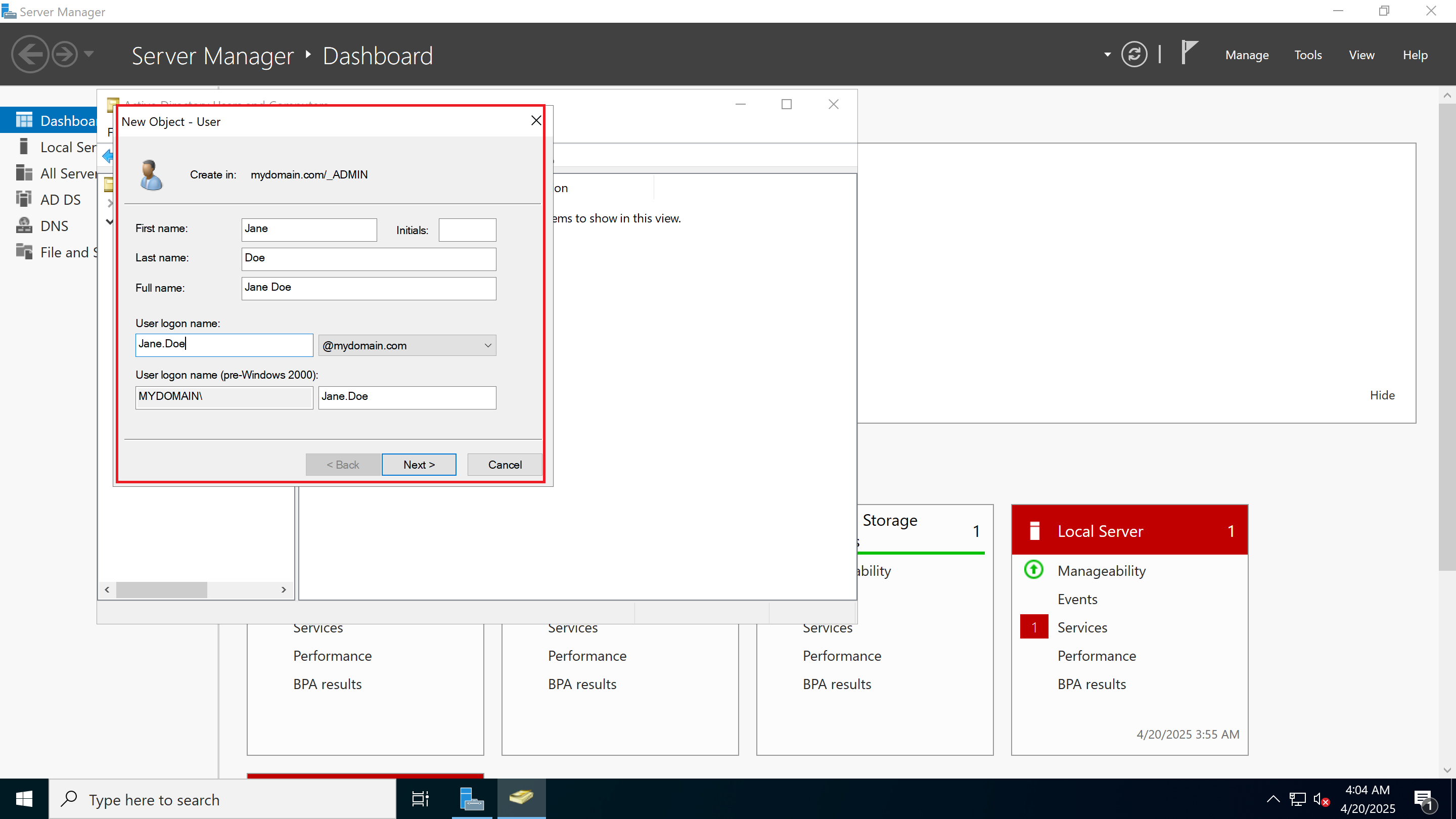Open Task View on the taskbar
The image size is (1456, 819).
tap(420, 799)
